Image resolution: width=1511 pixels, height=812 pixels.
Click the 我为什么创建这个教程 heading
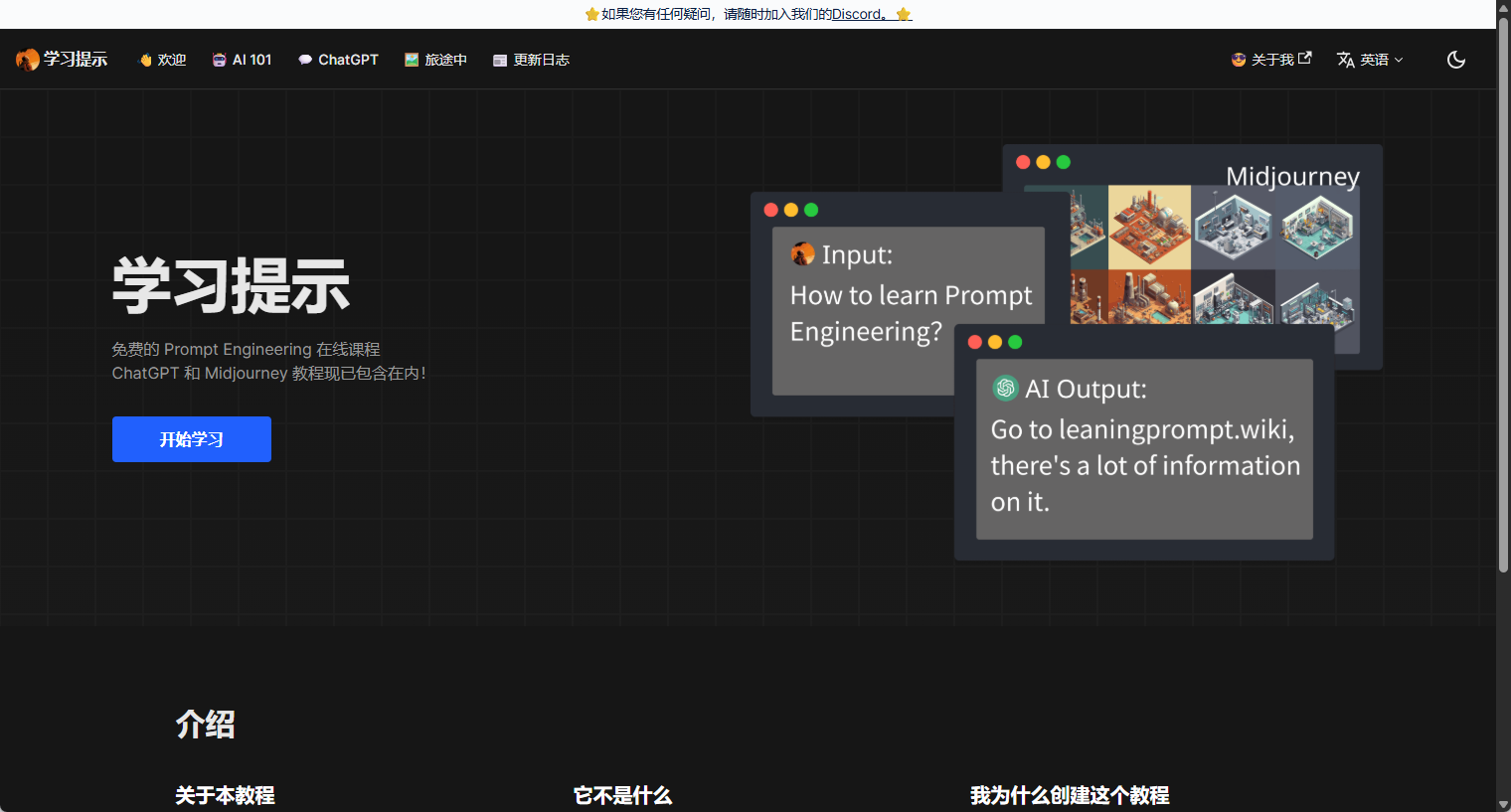(x=1070, y=795)
